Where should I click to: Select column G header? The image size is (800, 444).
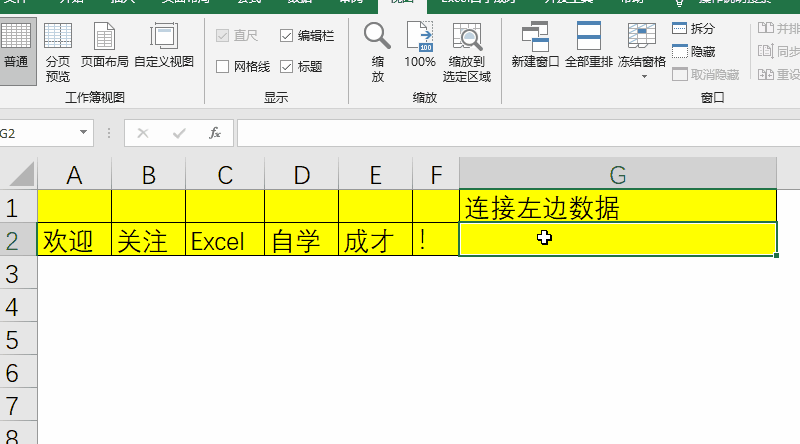tap(618, 174)
